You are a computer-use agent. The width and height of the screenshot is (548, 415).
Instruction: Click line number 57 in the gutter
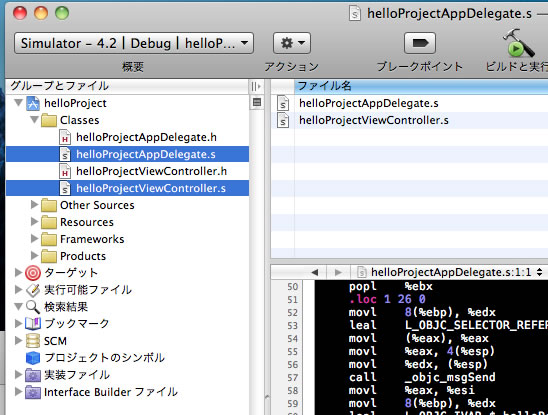click(293, 378)
